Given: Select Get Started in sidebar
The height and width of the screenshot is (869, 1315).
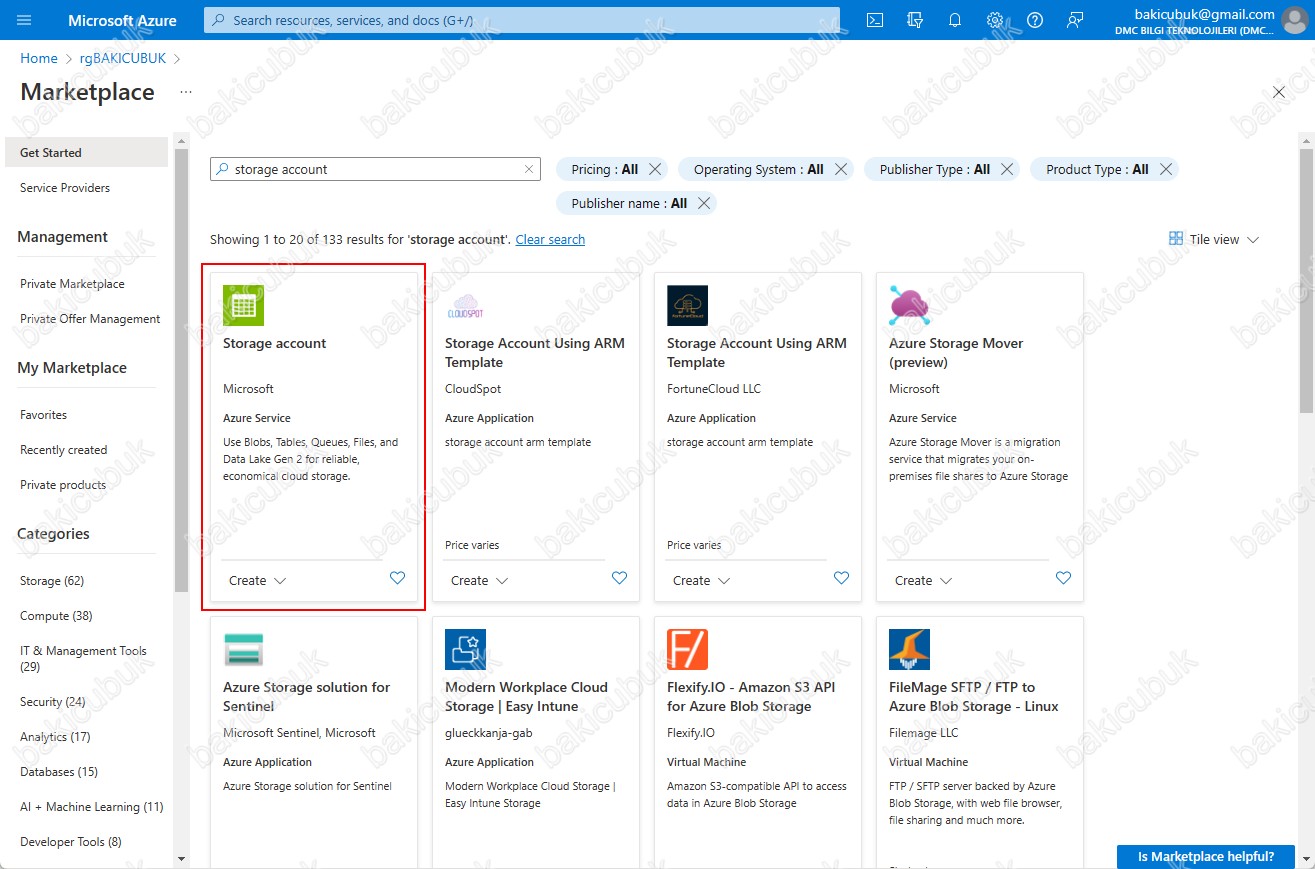Looking at the screenshot, I should 87,153.
